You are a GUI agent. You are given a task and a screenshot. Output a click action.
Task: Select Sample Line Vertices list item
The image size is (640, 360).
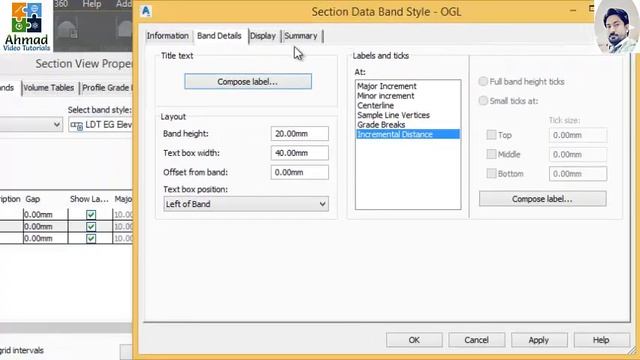tap(393, 115)
